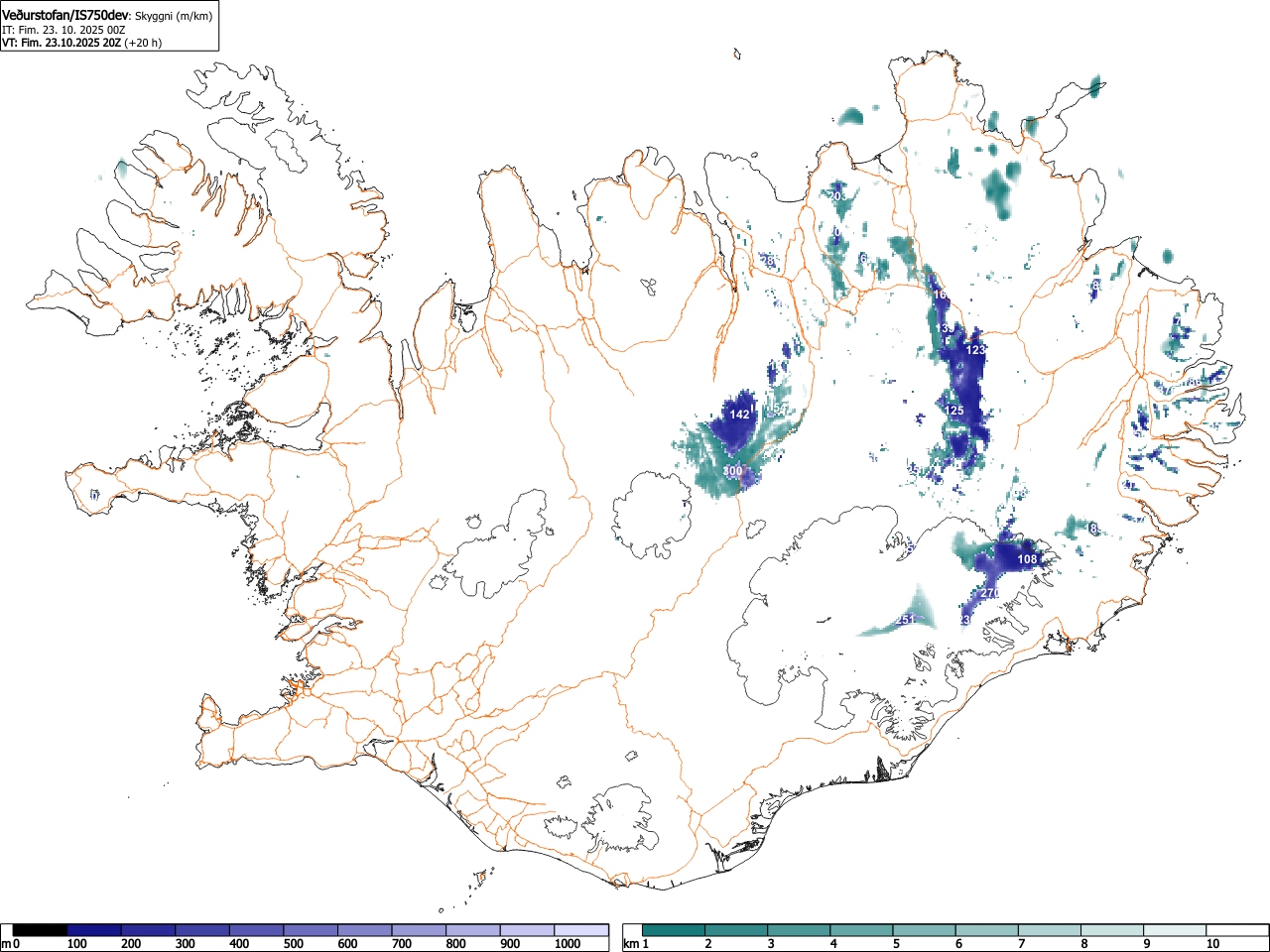The image size is (1270, 952).
Task: Choose the legend swatch between 700 and 800 m
Action: [419, 930]
